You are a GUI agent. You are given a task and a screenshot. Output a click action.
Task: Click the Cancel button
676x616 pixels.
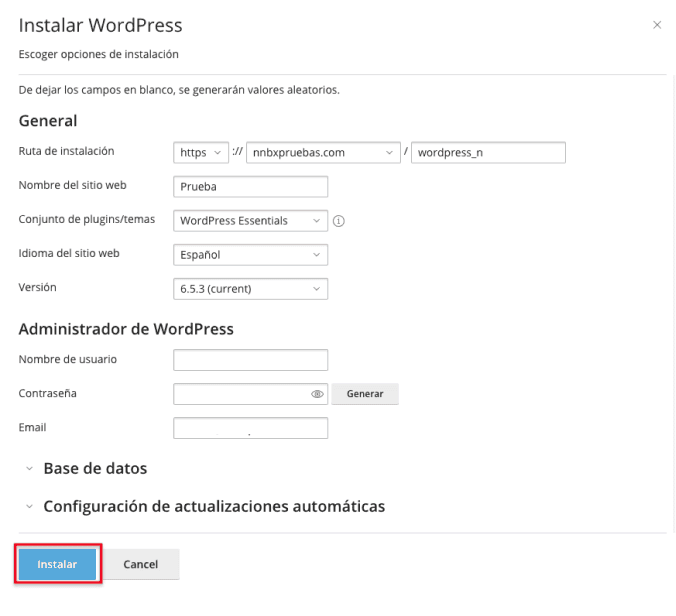141,564
